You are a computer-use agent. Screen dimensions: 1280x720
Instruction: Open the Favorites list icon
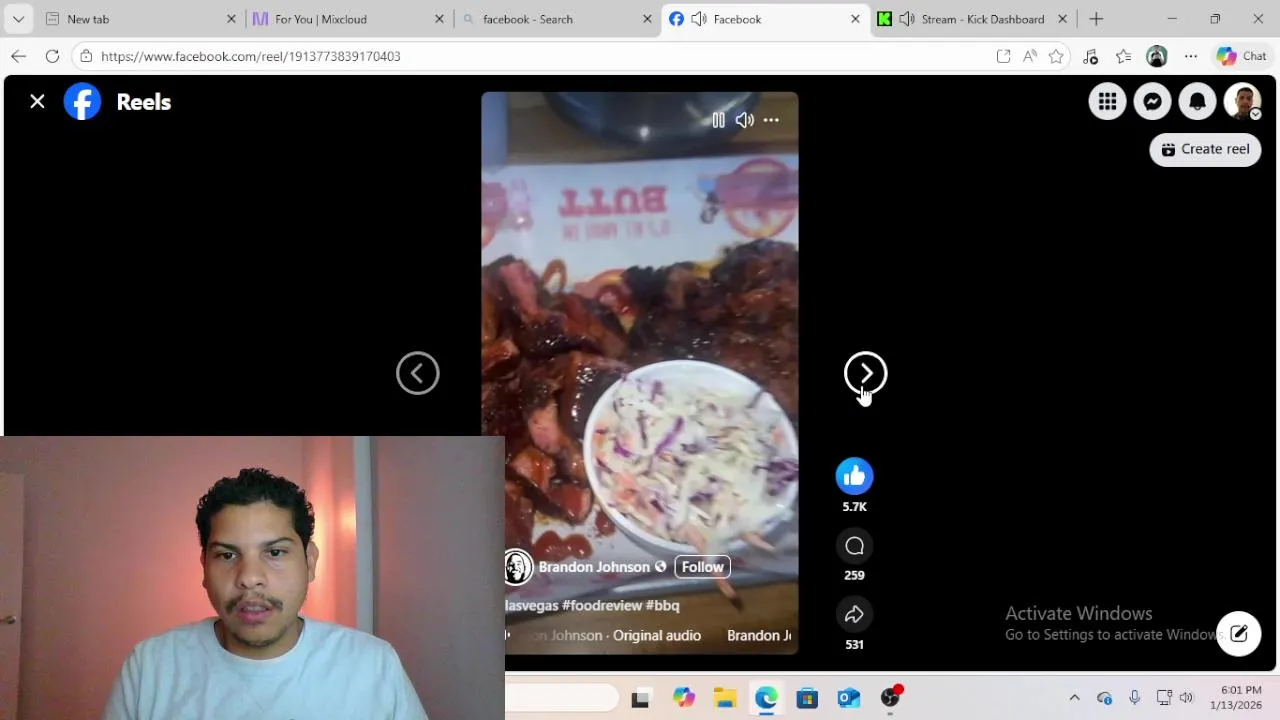pyautogui.click(x=1123, y=56)
